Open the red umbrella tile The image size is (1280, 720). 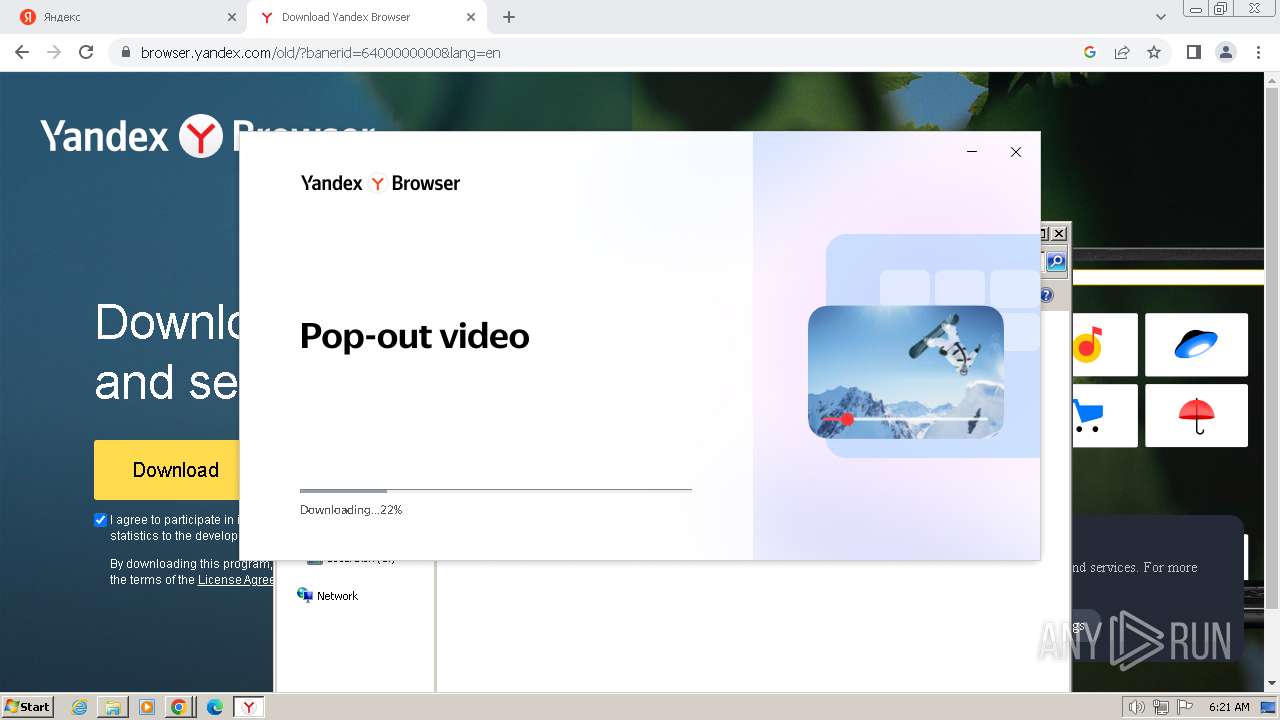point(1196,415)
